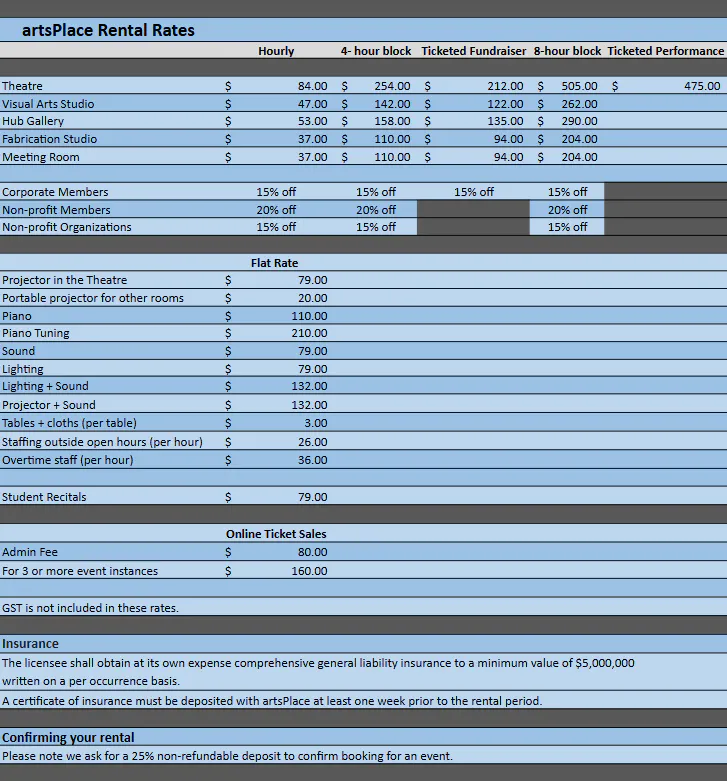Select Theatre ticketed fundraiser rate 212.00

tap(505, 86)
